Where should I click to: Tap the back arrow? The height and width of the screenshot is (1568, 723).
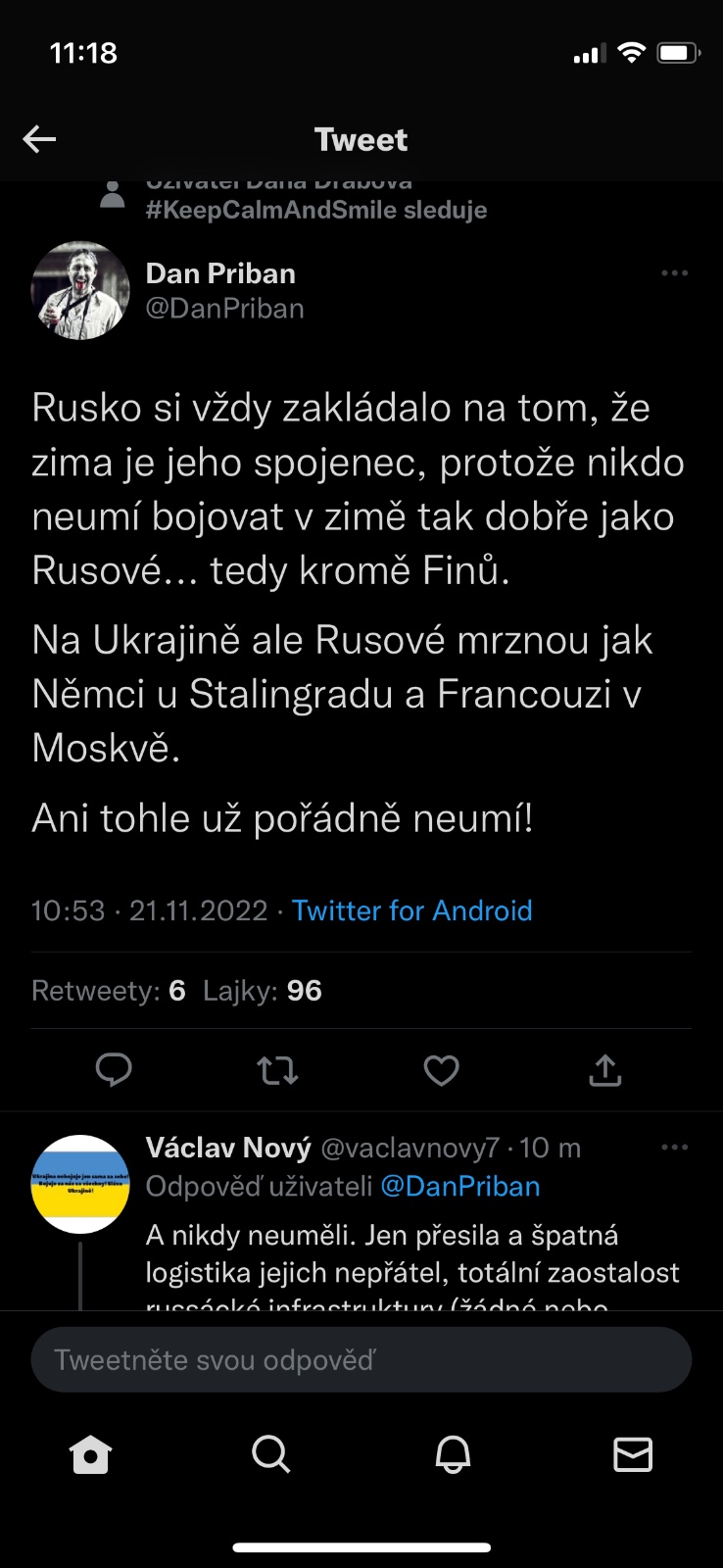point(39,139)
